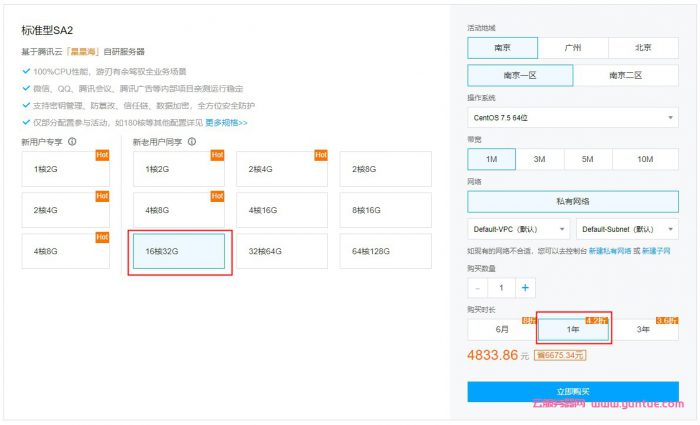Open the CentOS 7.5 64位 operating system dropdown
The height and width of the screenshot is (425, 700).
(x=572, y=117)
